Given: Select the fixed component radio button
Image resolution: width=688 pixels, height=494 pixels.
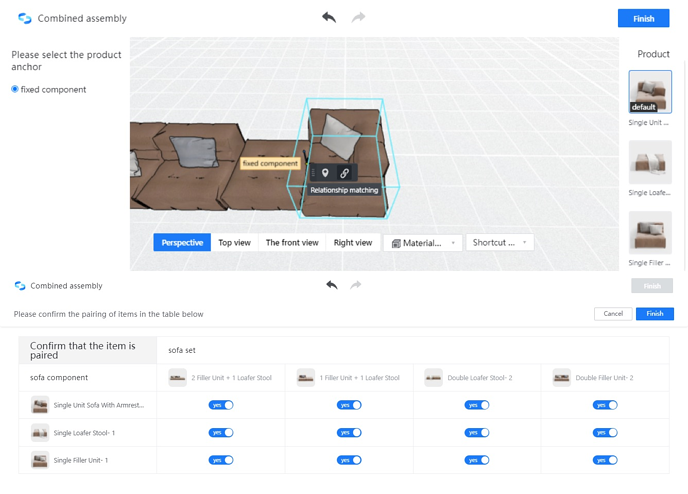Looking at the screenshot, I should pyautogui.click(x=15, y=90).
